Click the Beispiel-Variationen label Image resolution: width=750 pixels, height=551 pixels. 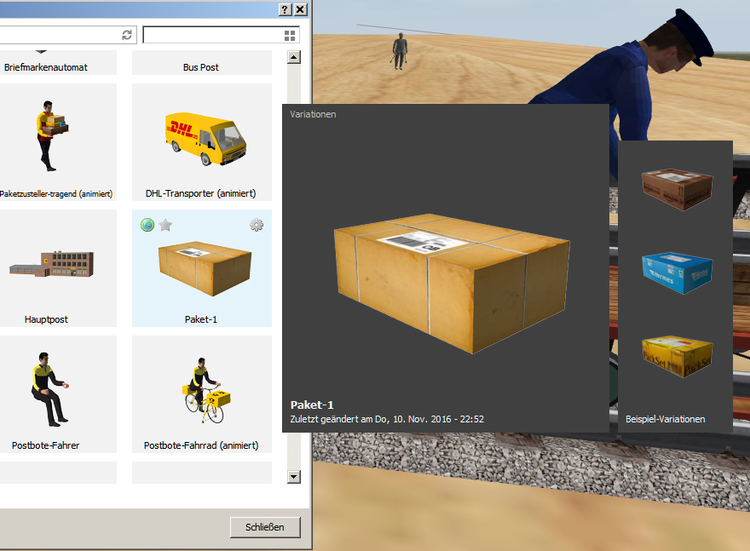tap(665, 419)
